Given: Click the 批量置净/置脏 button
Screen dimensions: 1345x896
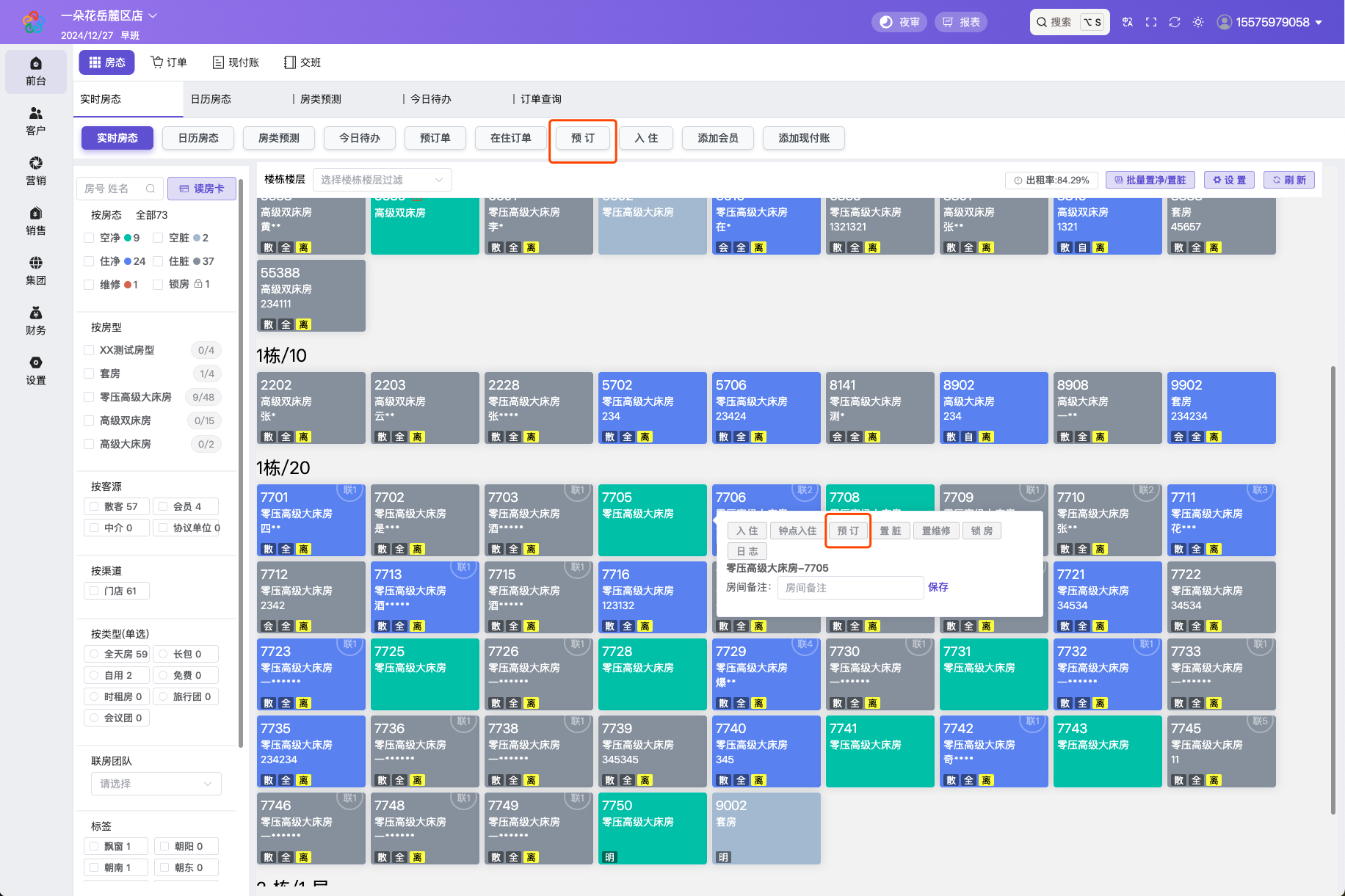Looking at the screenshot, I should [1150, 180].
